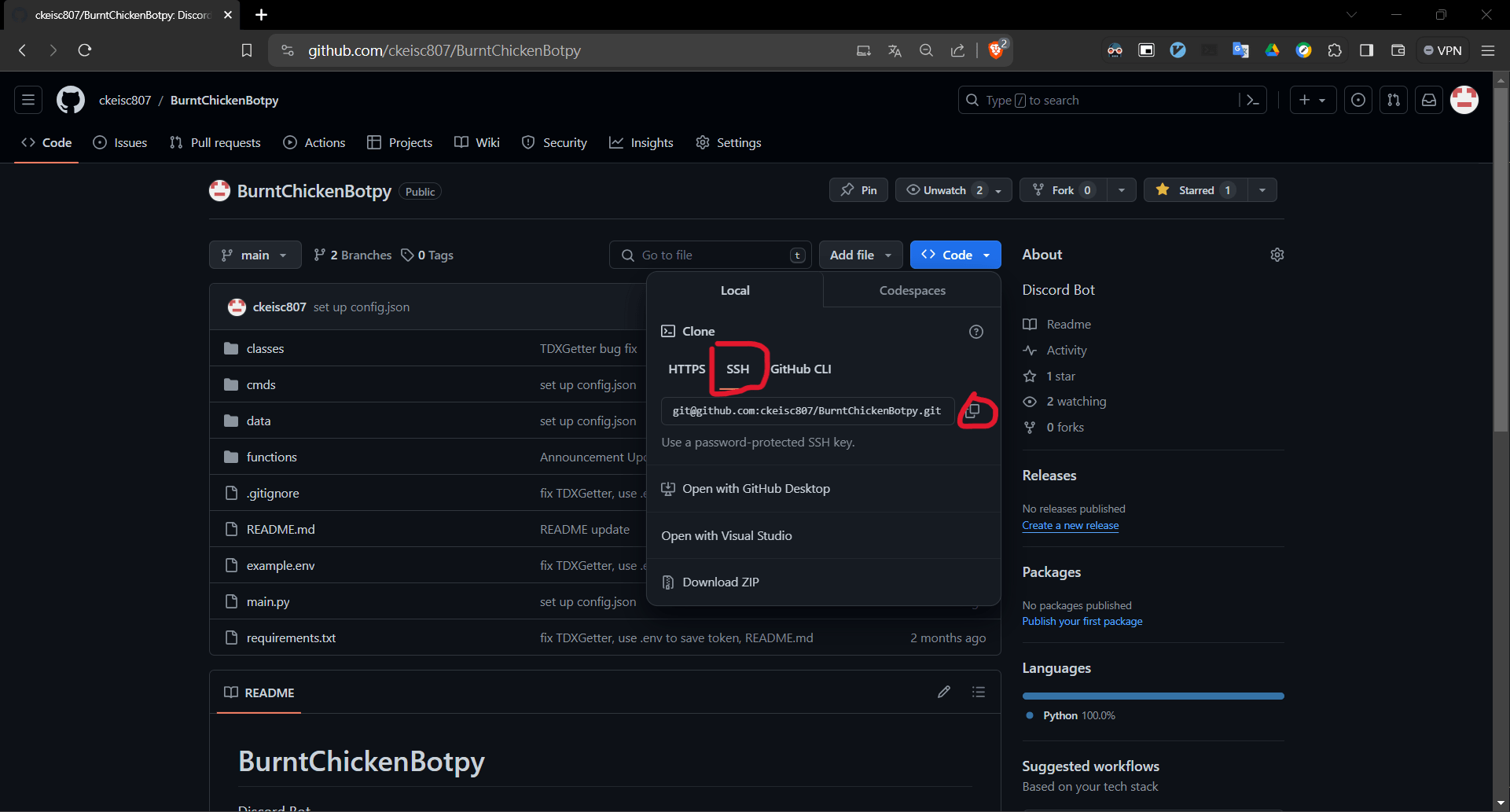The height and width of the screenshot is (812, 1510).
Task: Open the command palette icon
Action: click(1253, 100)
